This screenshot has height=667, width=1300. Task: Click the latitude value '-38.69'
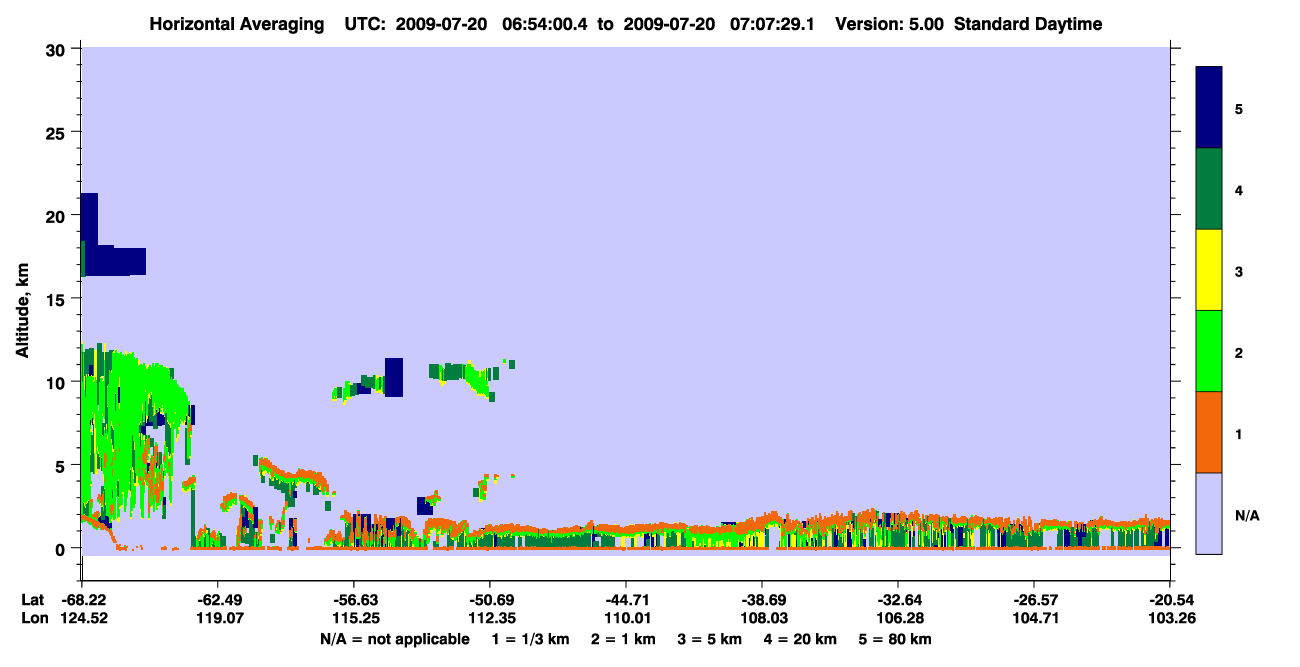click(x=762, y=600)
